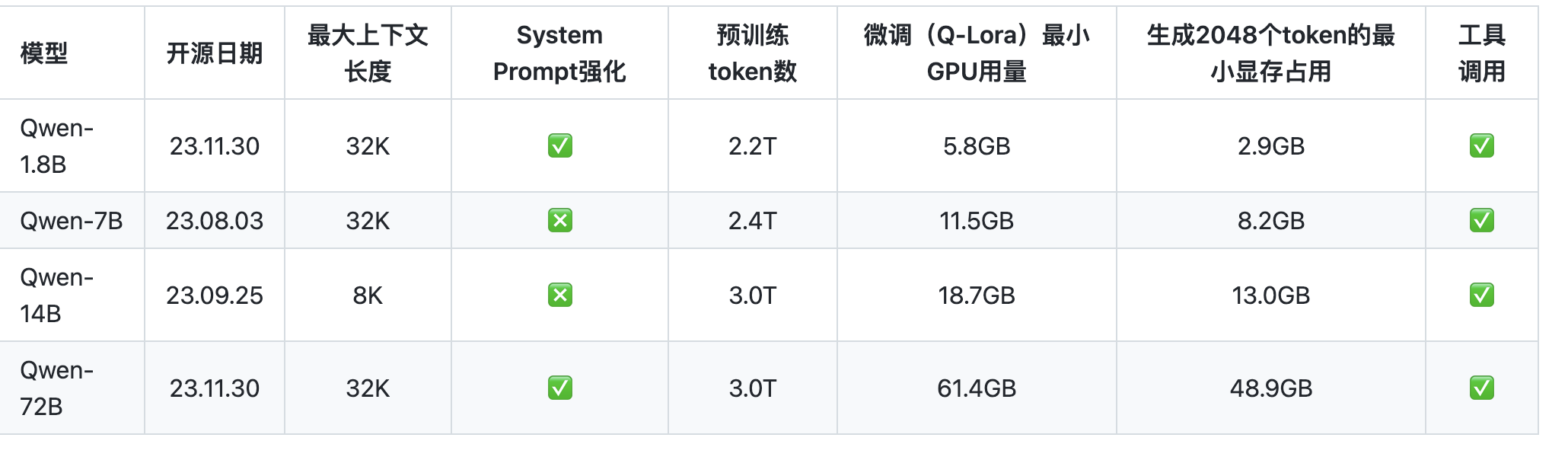The image size is (1568, 460).
Task: Click the 最大上下文长度 header cell
Action: [x=368, y=53]
